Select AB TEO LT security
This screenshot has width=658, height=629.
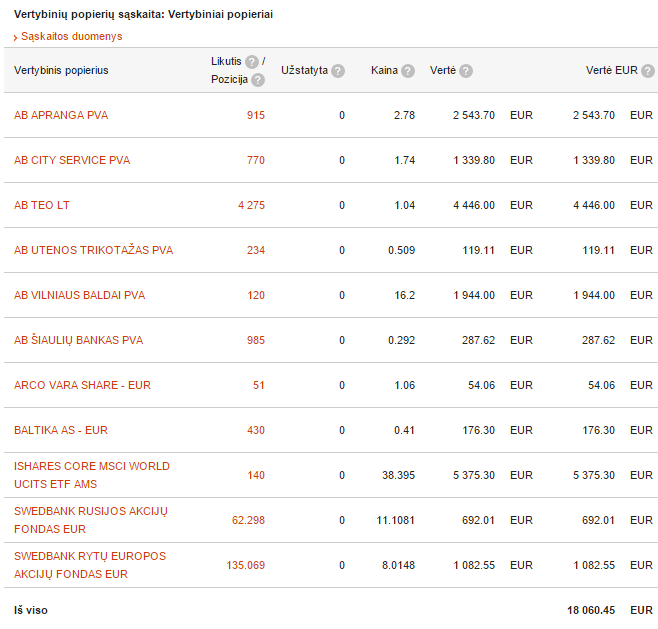[42, 205]
